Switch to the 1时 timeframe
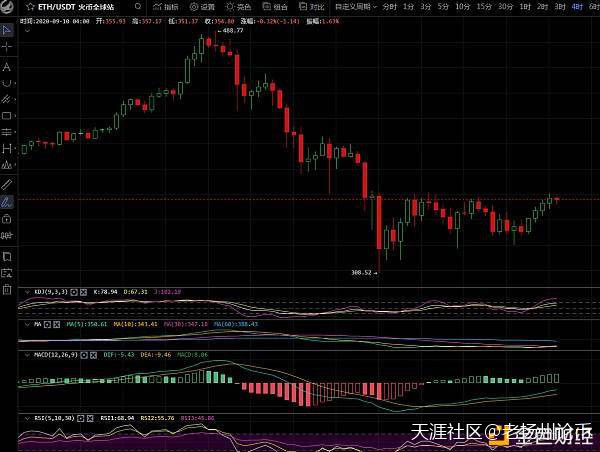Screen dimensions: 600x452 click(x=526, y=6)
